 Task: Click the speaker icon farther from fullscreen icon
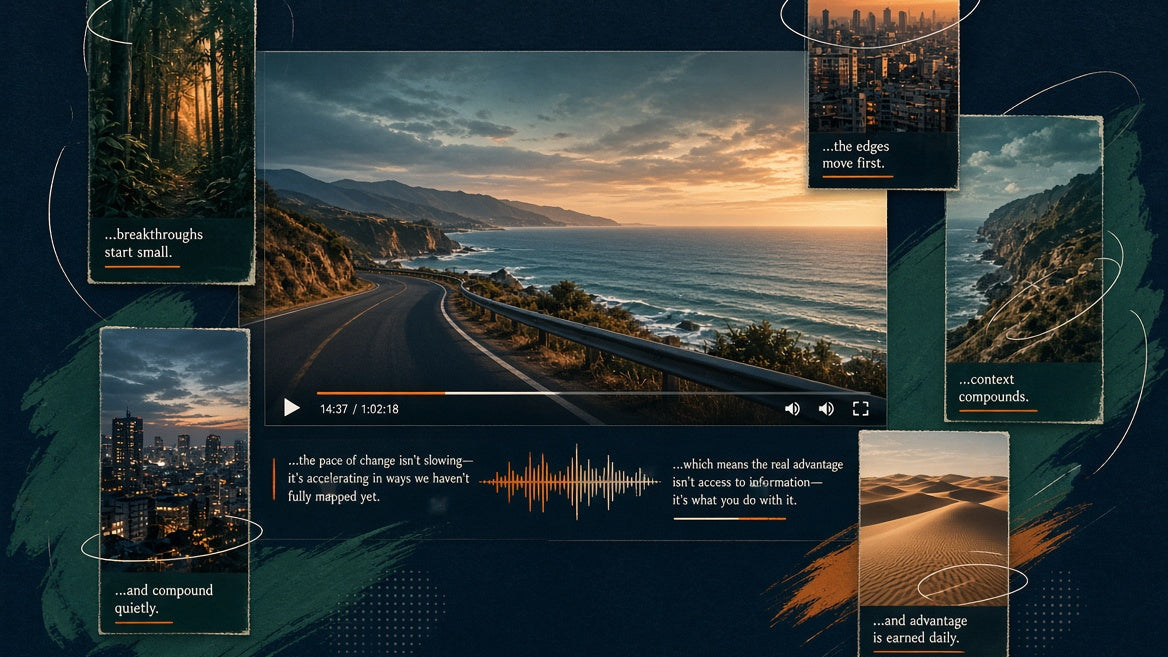click(792, 408)
